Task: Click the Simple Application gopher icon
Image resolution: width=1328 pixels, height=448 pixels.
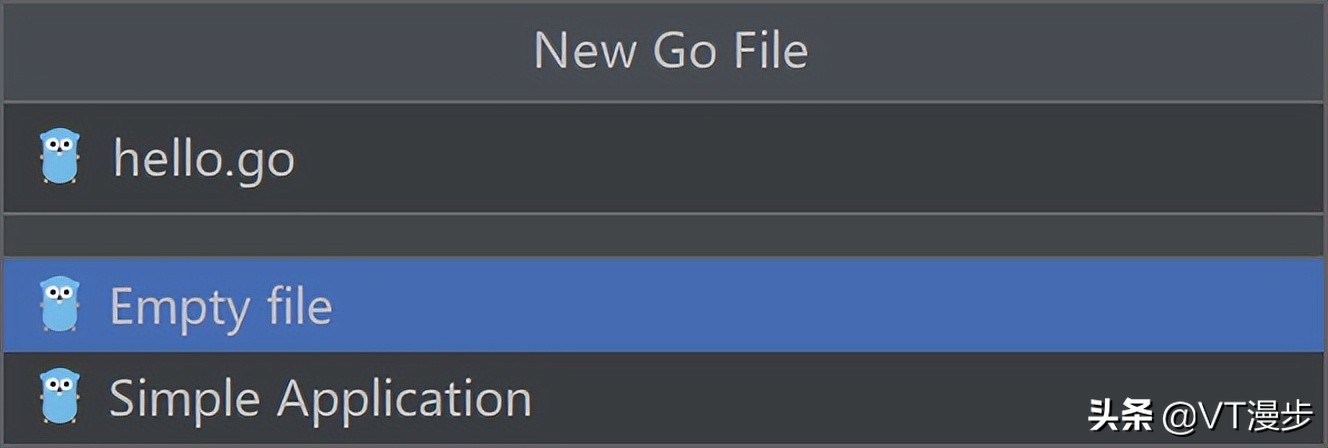Action: tap(60, 397)
